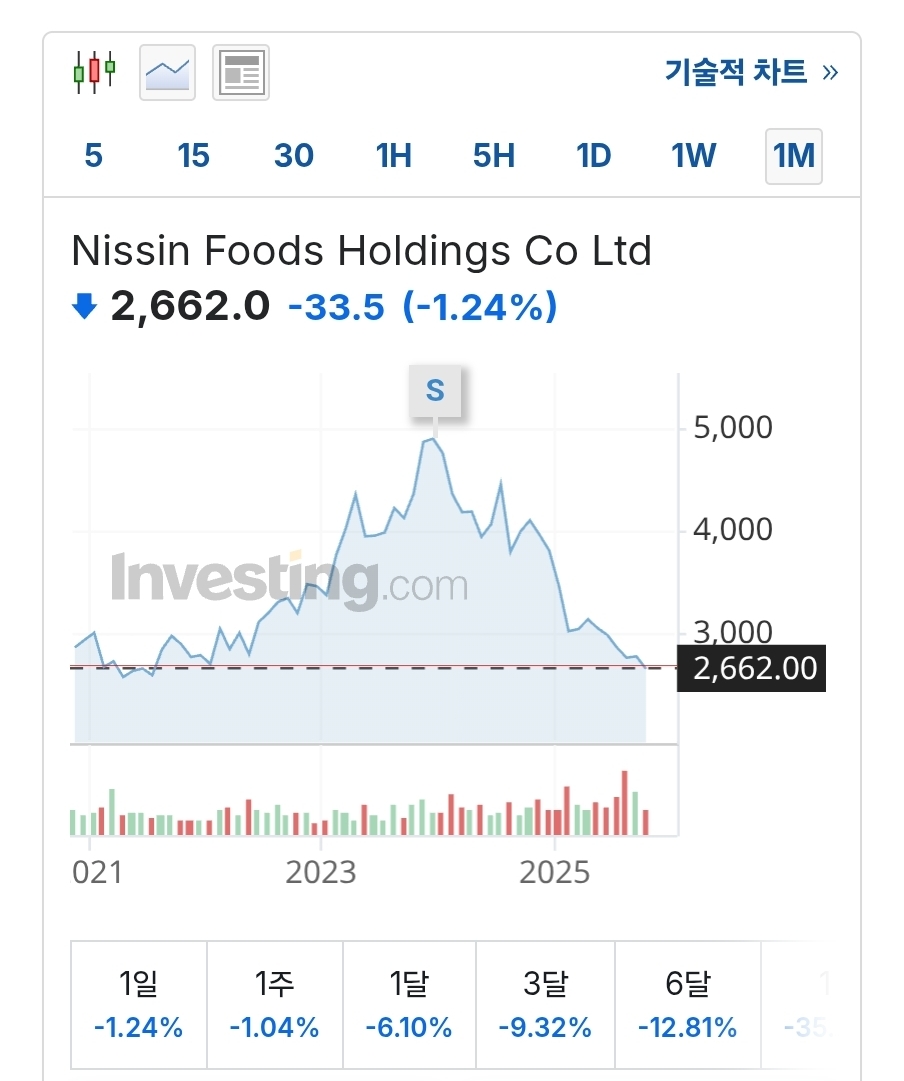The height and width of the screenshot is (1081, 904).
Task: Choose the 5H timeframe
Action: (494, 156)
